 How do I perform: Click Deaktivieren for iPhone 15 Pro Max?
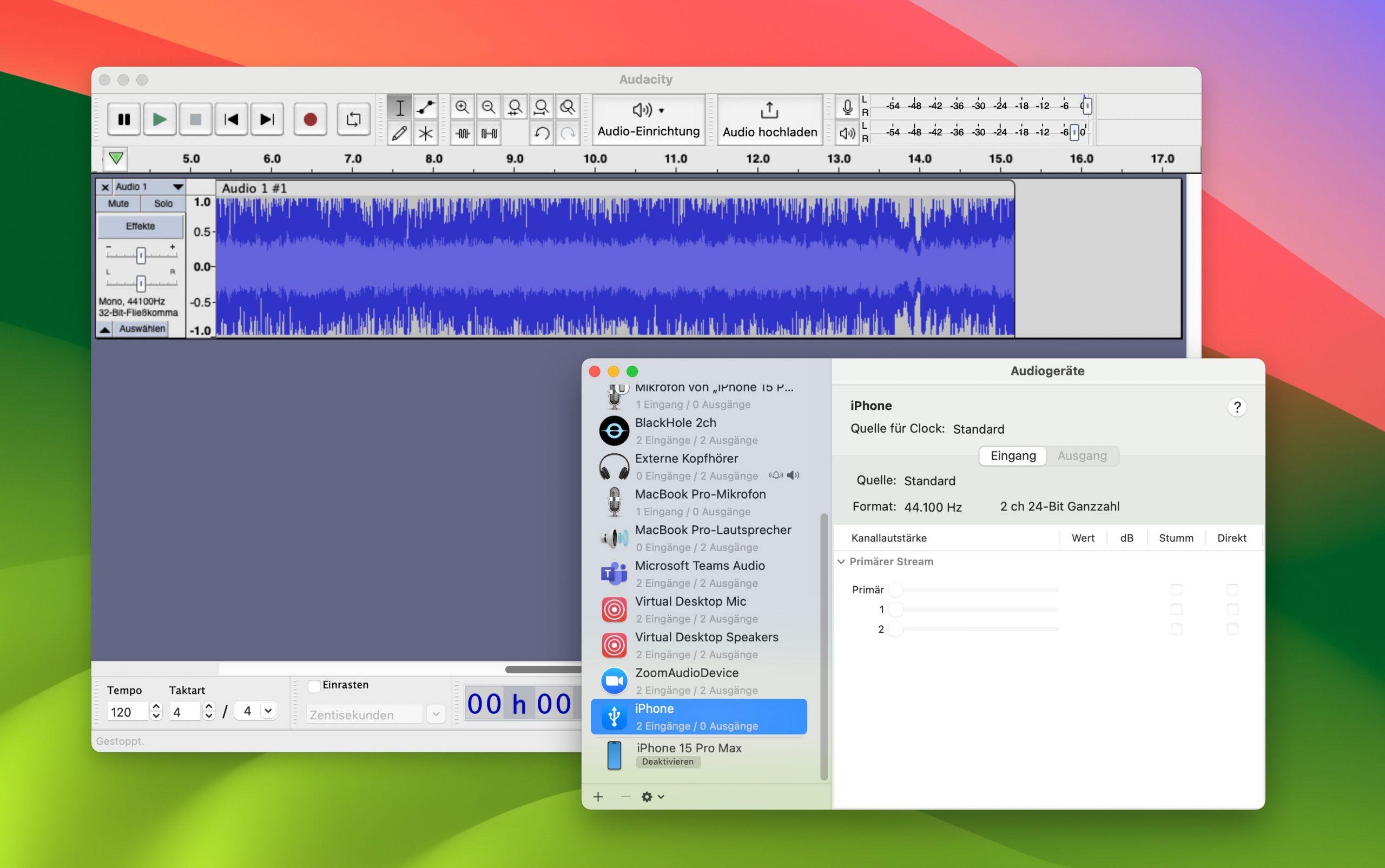(x=667, y=762)
